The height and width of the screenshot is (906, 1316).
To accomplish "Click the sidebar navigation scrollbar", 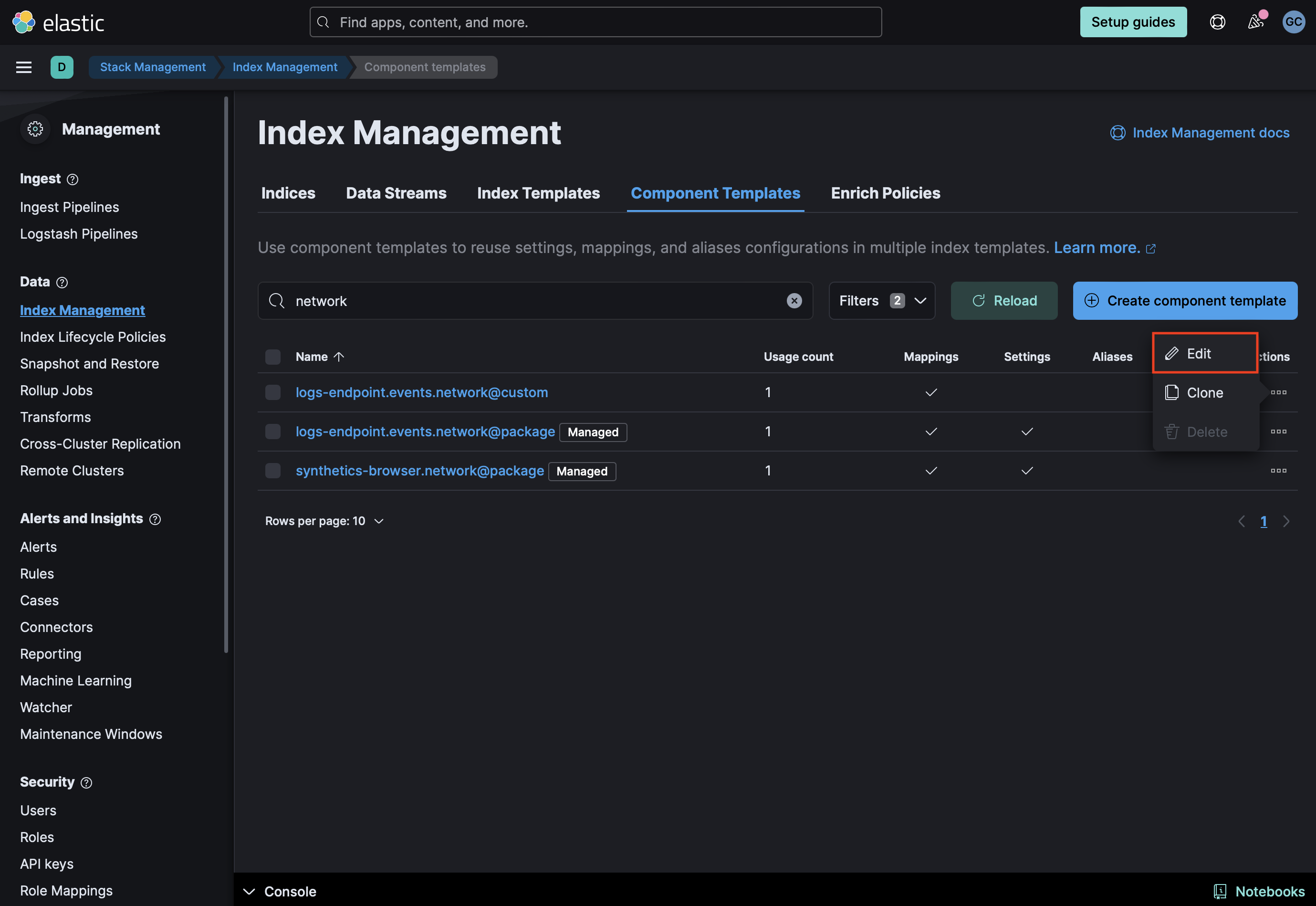I will (x=226, y=375).
